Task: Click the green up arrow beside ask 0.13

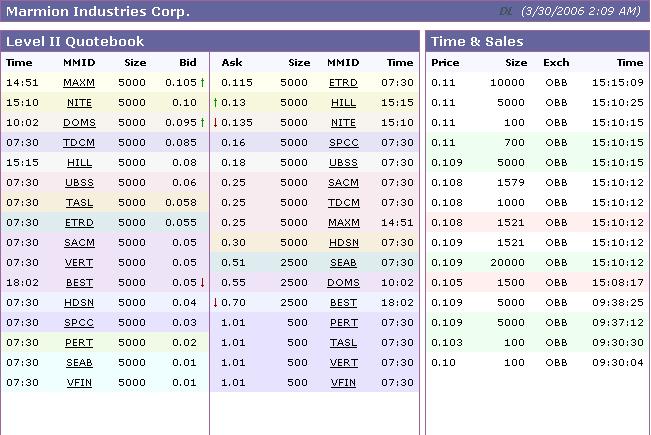Action: click(215, 102)
